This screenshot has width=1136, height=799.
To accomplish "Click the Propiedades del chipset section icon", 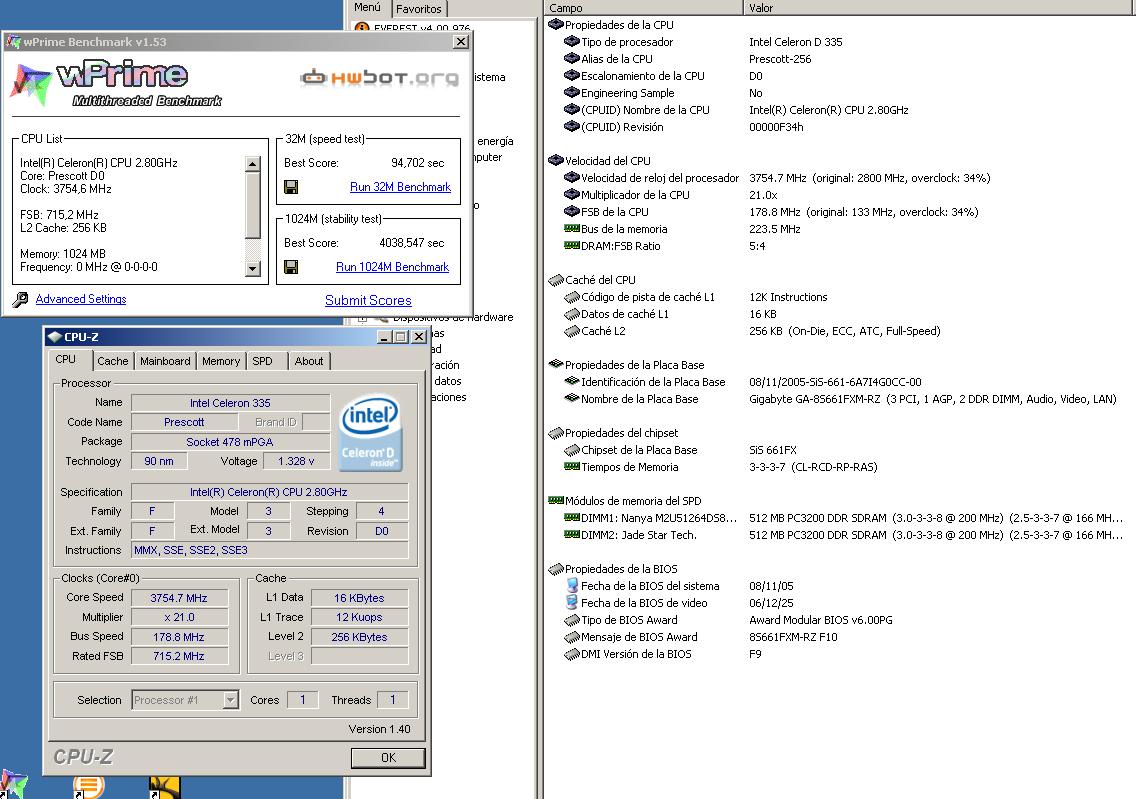I will pos(556,432).
